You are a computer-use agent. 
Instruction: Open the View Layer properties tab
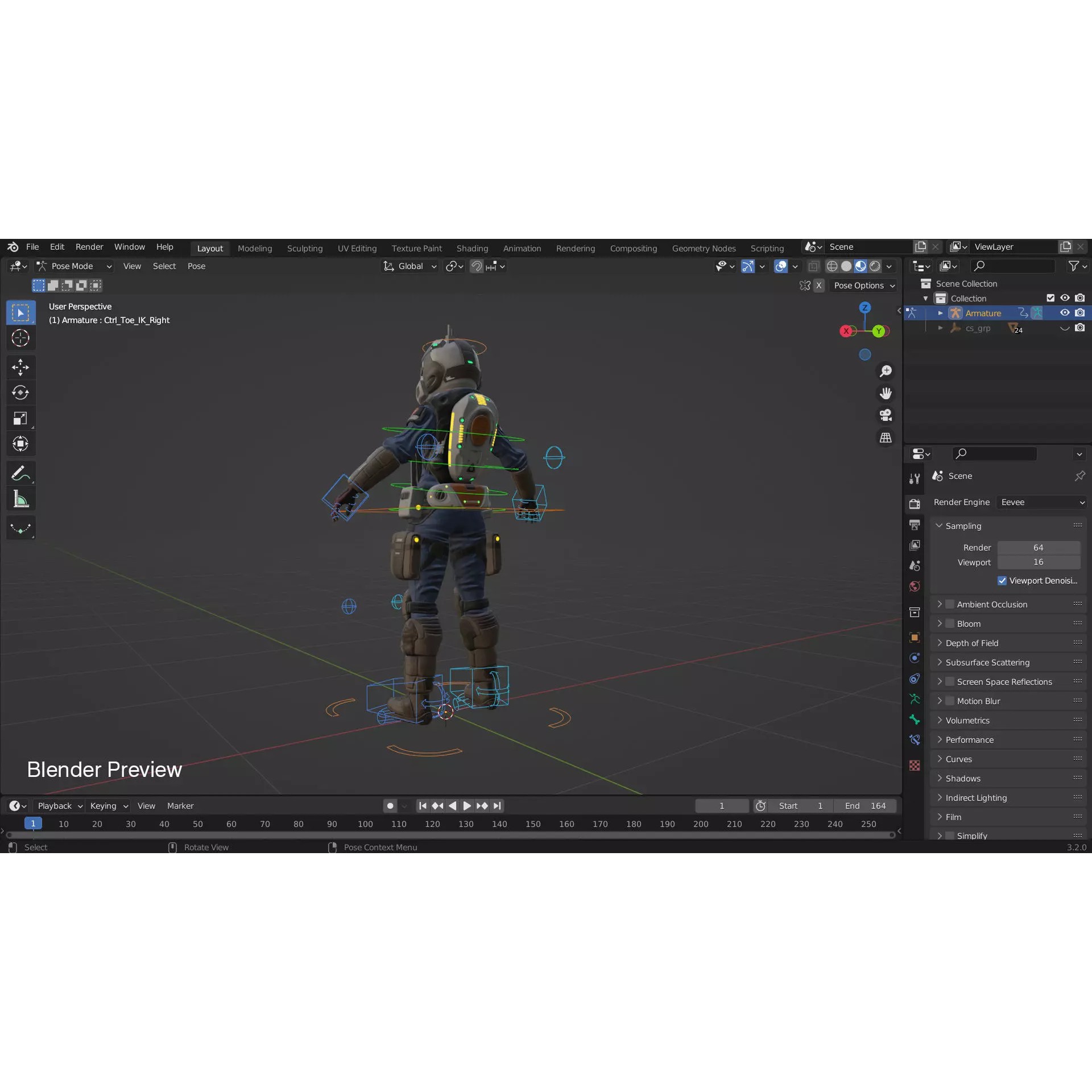(x=915, y=545)
